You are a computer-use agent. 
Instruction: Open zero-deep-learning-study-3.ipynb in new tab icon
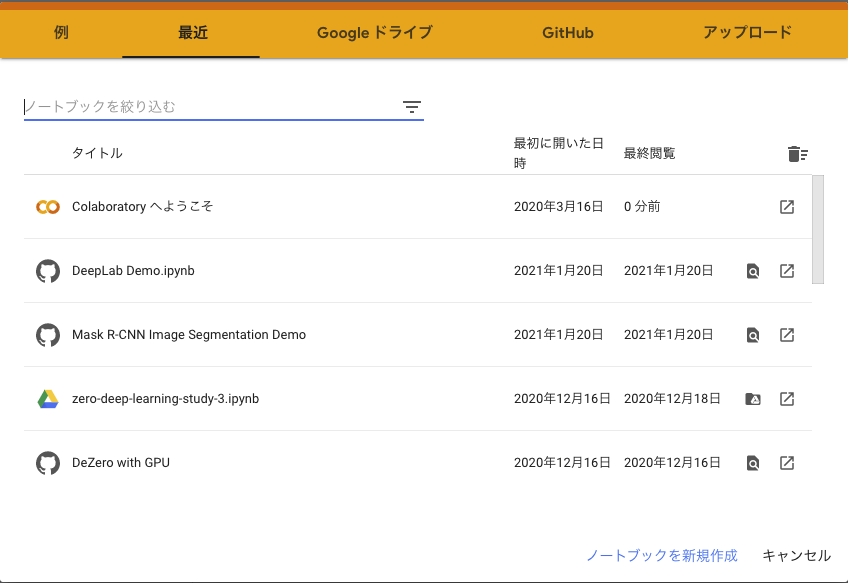coord(787,399)
